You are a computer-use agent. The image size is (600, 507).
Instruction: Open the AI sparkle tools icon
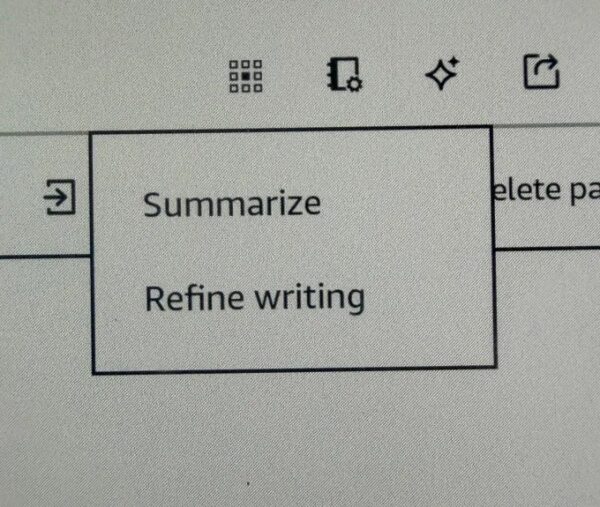[x=441, y=74]
